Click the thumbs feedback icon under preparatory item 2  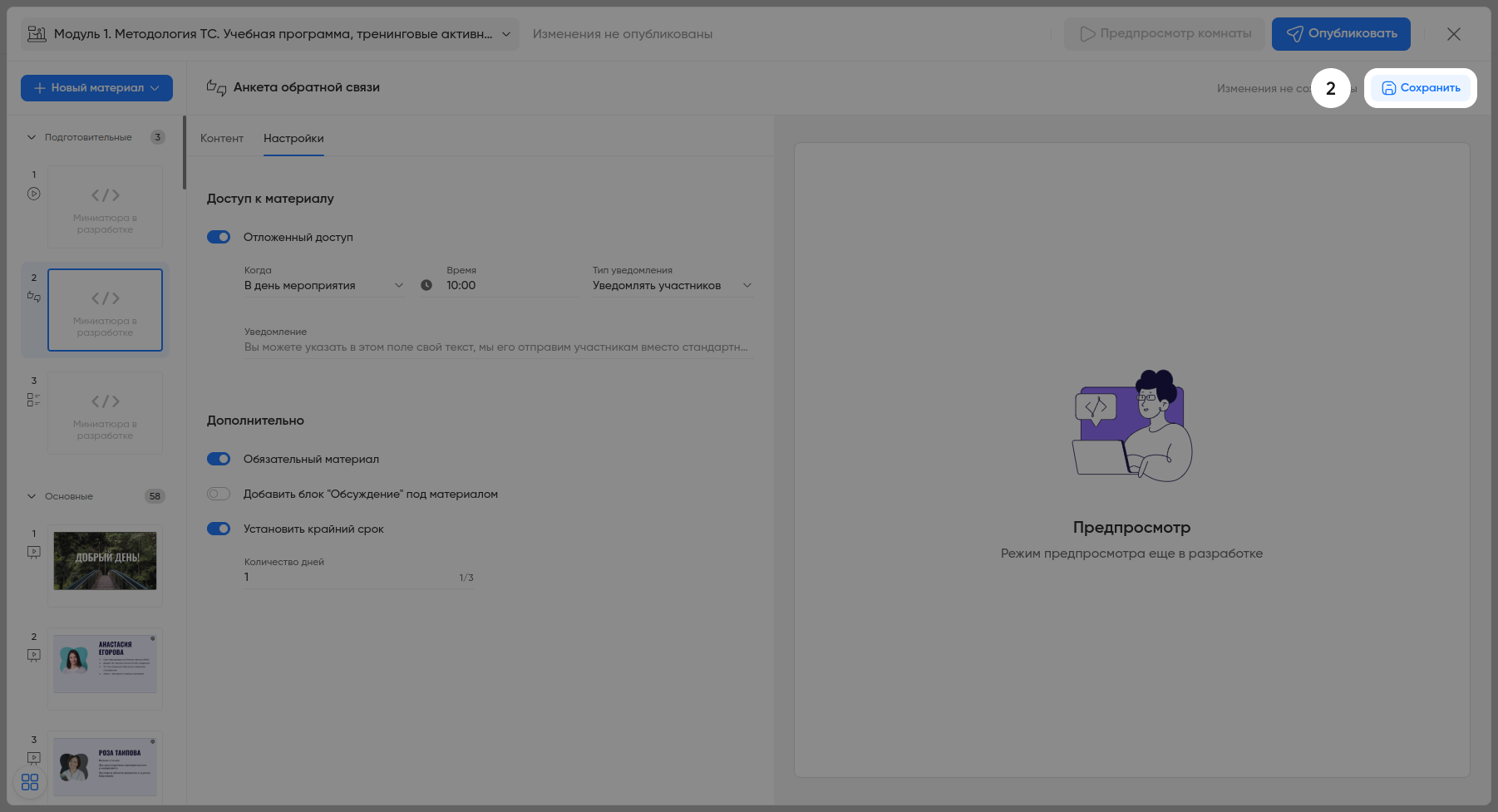(33, 297)
